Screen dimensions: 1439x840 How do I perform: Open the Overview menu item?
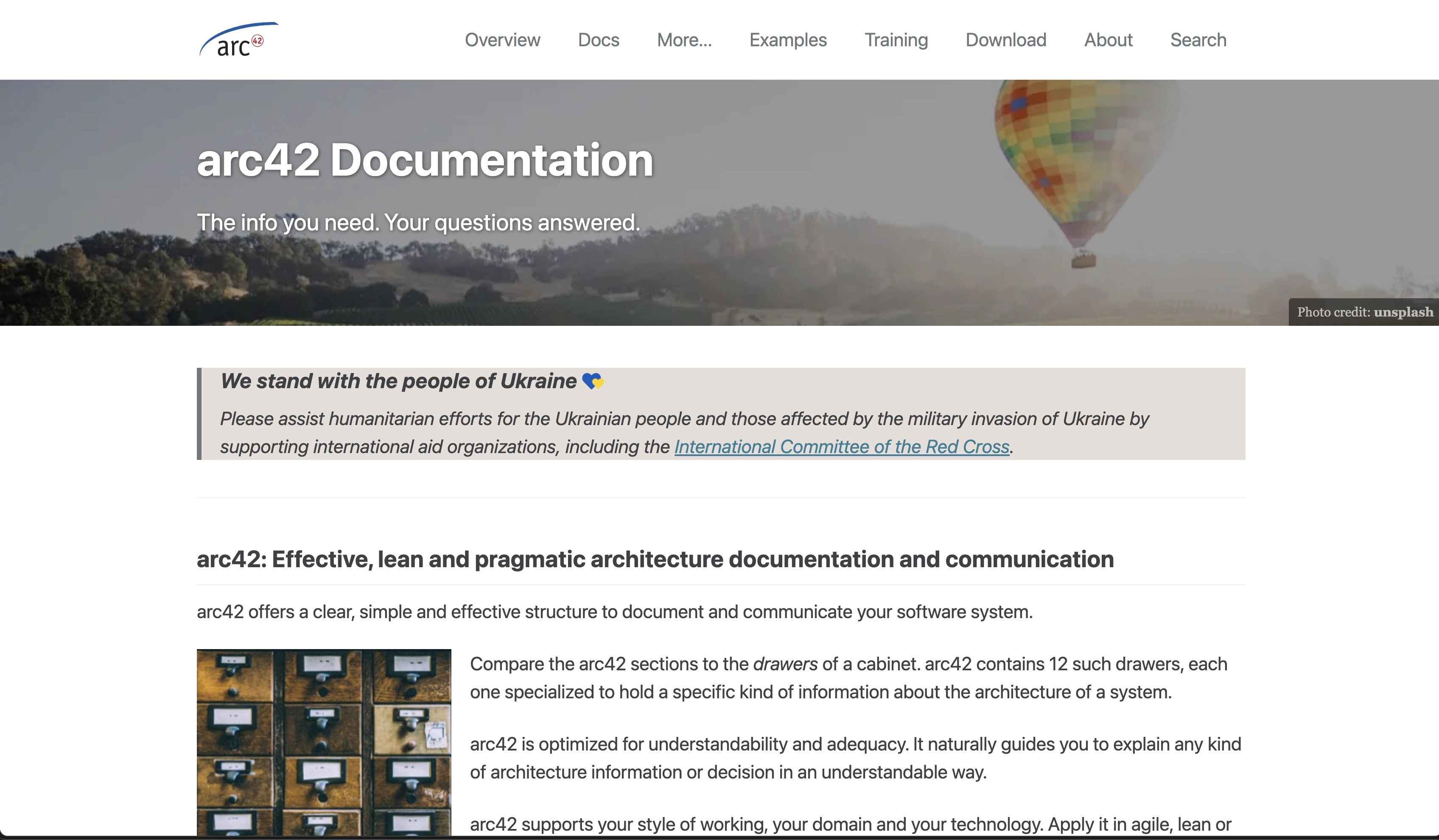[502, 40]
